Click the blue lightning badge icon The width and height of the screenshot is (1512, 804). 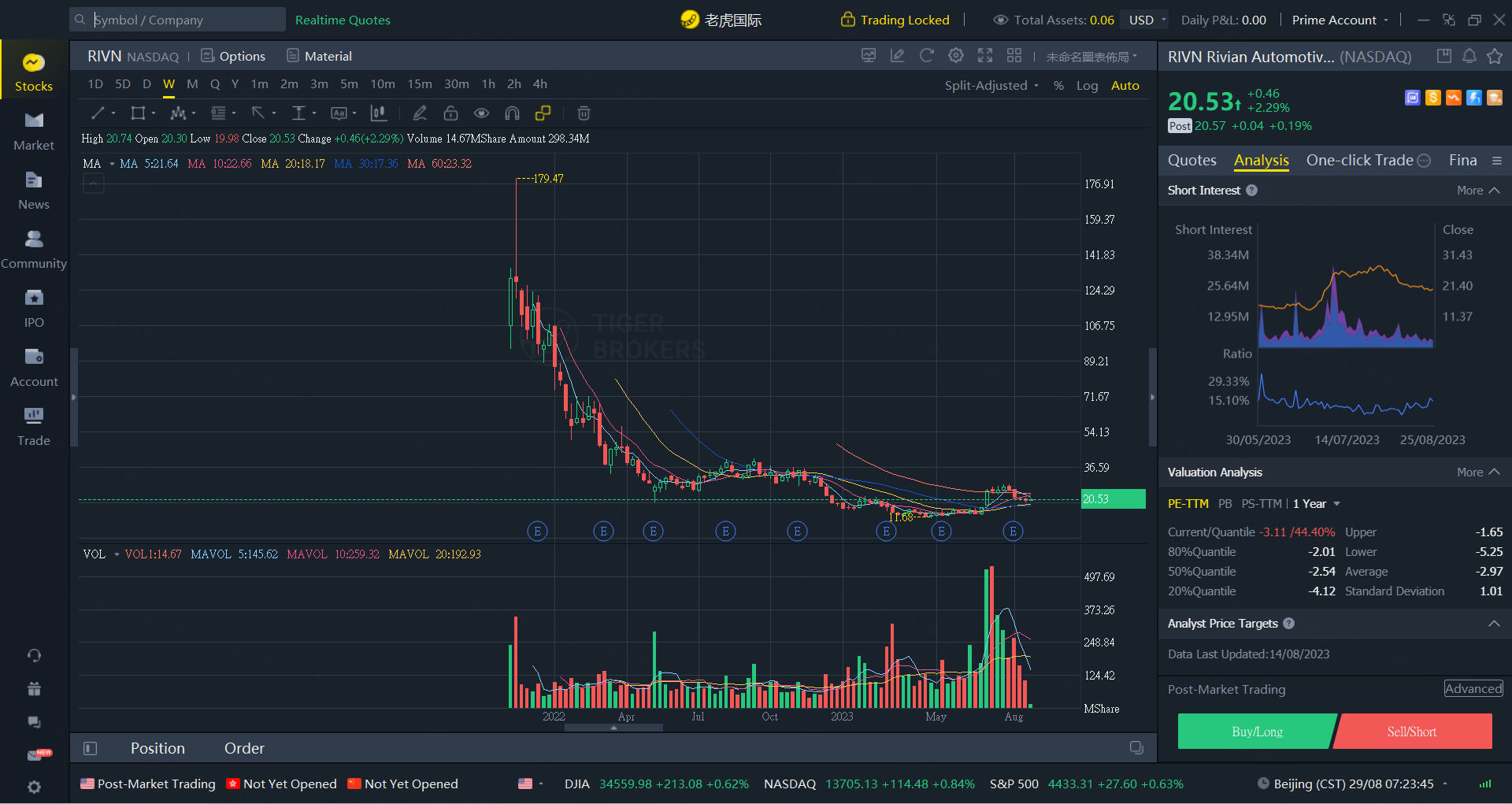pyautogui.click(x=1474, y=97)
